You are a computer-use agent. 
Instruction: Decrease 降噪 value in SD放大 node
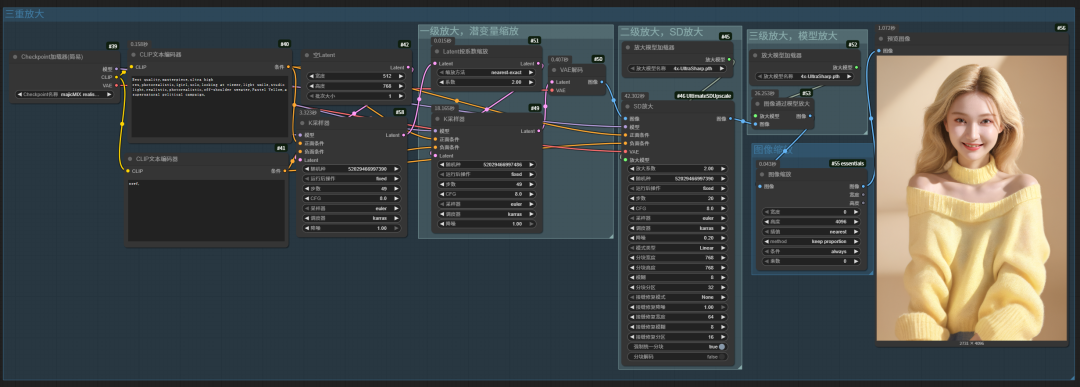coord(633,238)
